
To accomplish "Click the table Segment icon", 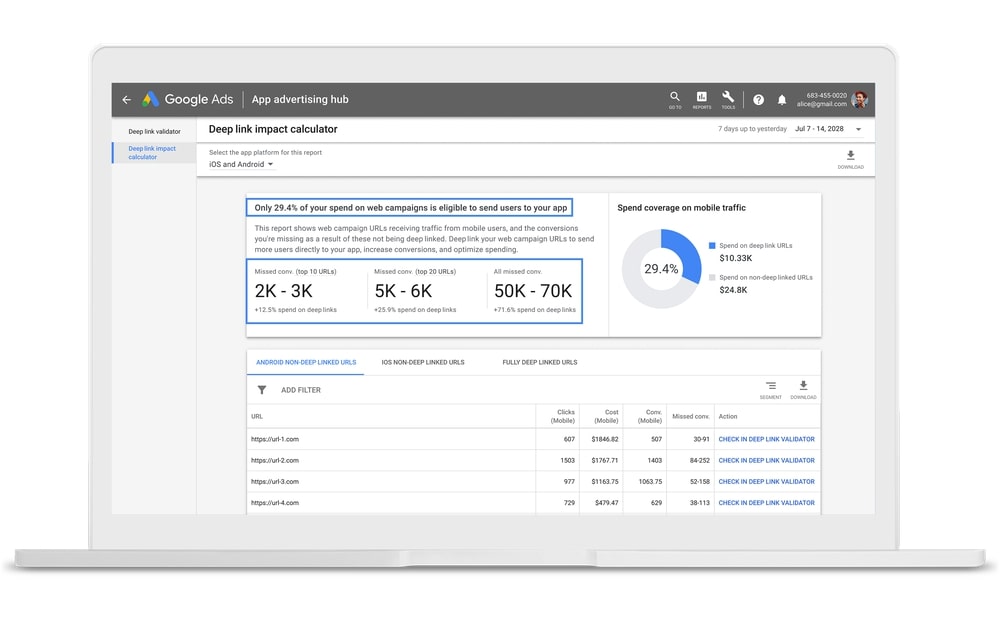I will pyautogui.click(x=770, y=387).
